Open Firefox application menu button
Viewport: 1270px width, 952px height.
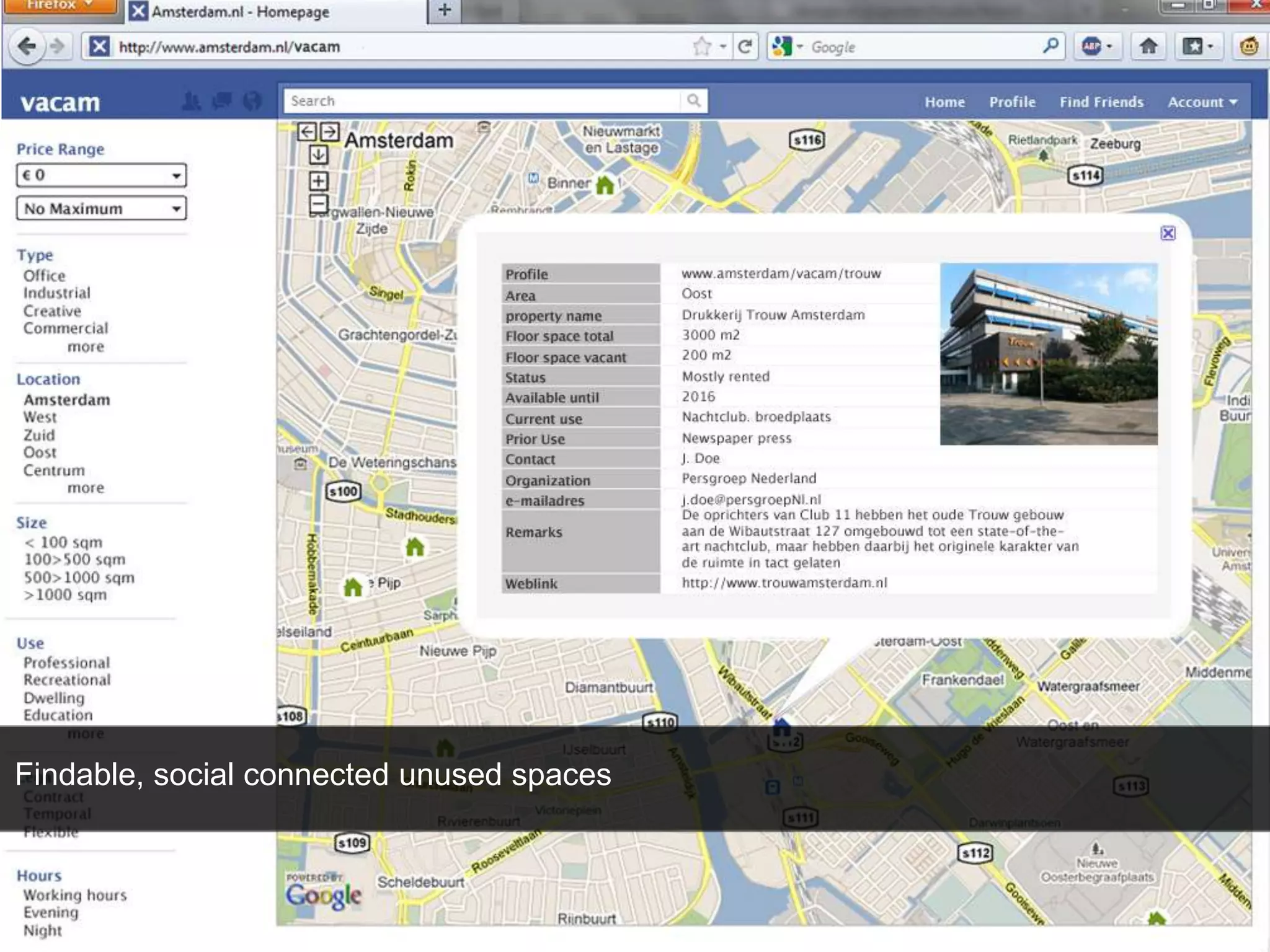(x=61, y=6)
